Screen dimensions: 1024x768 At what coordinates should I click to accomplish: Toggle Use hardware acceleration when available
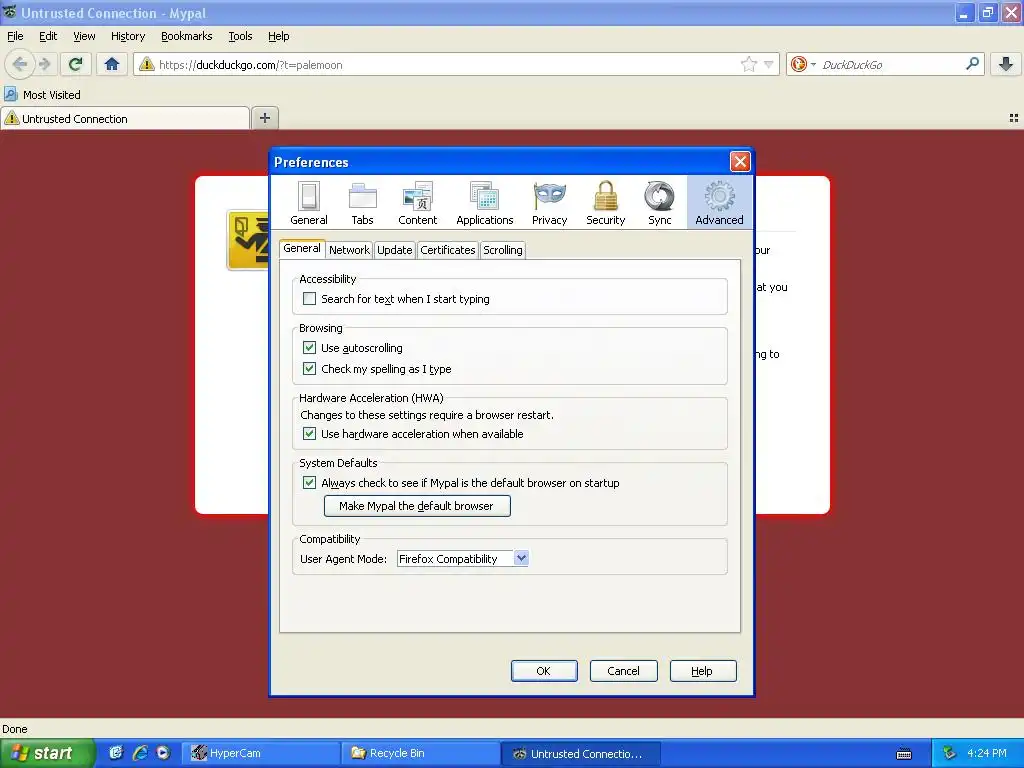pyautogui.click(x=310, y=434)
